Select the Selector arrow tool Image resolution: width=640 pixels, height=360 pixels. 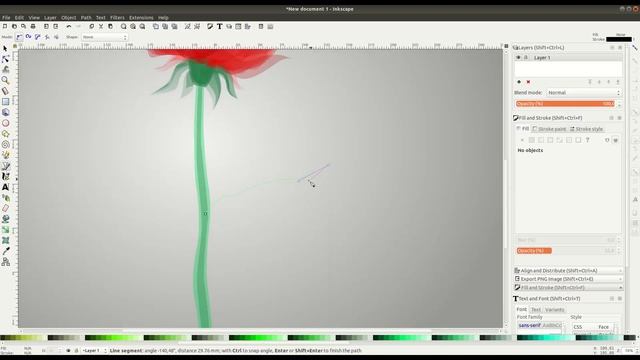pos(5,49)
